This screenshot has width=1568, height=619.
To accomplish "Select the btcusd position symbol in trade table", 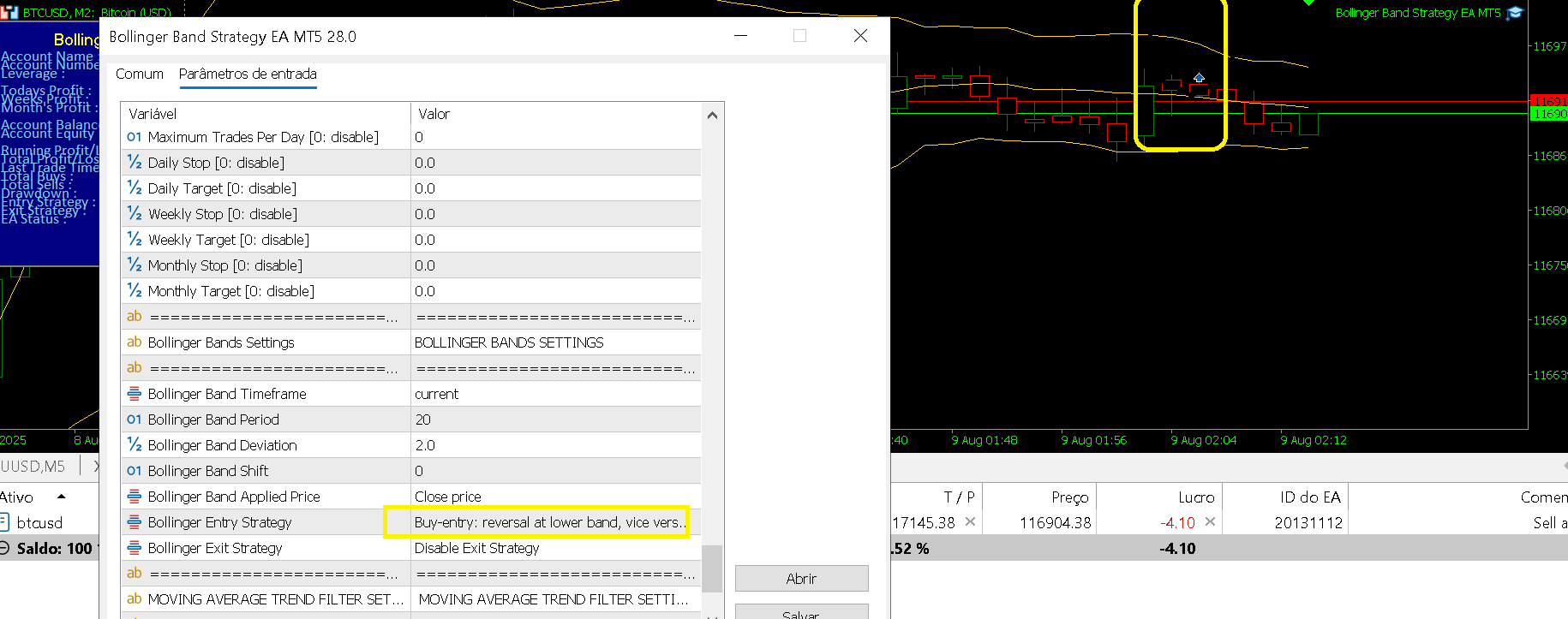I will click(x=39, y=522).
